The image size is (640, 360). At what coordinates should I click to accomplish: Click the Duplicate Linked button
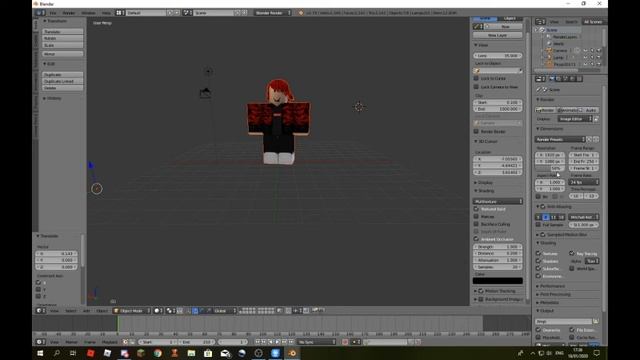(x=62, y=81)
